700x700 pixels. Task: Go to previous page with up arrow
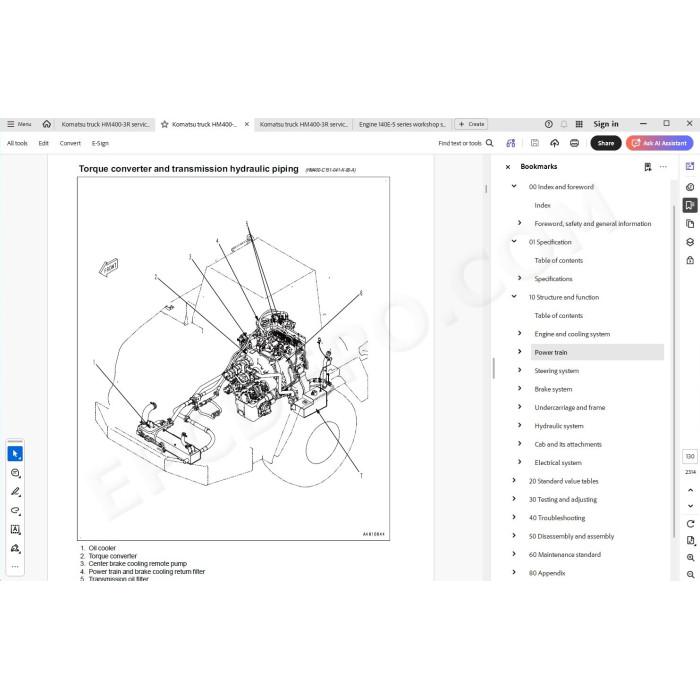(690, 490)
